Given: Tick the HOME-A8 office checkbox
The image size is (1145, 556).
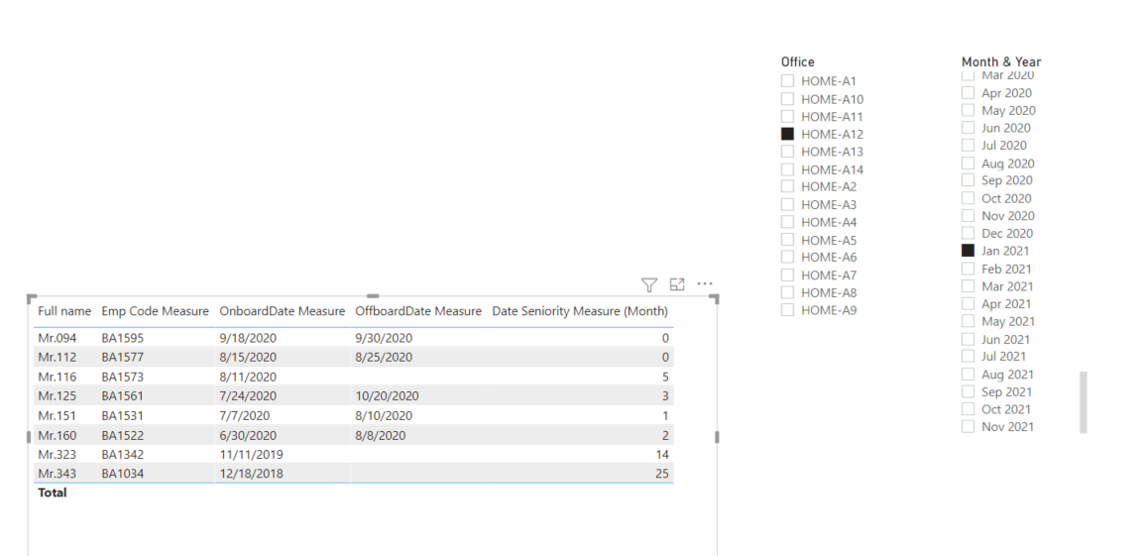Looking at the screenshot, I should (787, 292).
